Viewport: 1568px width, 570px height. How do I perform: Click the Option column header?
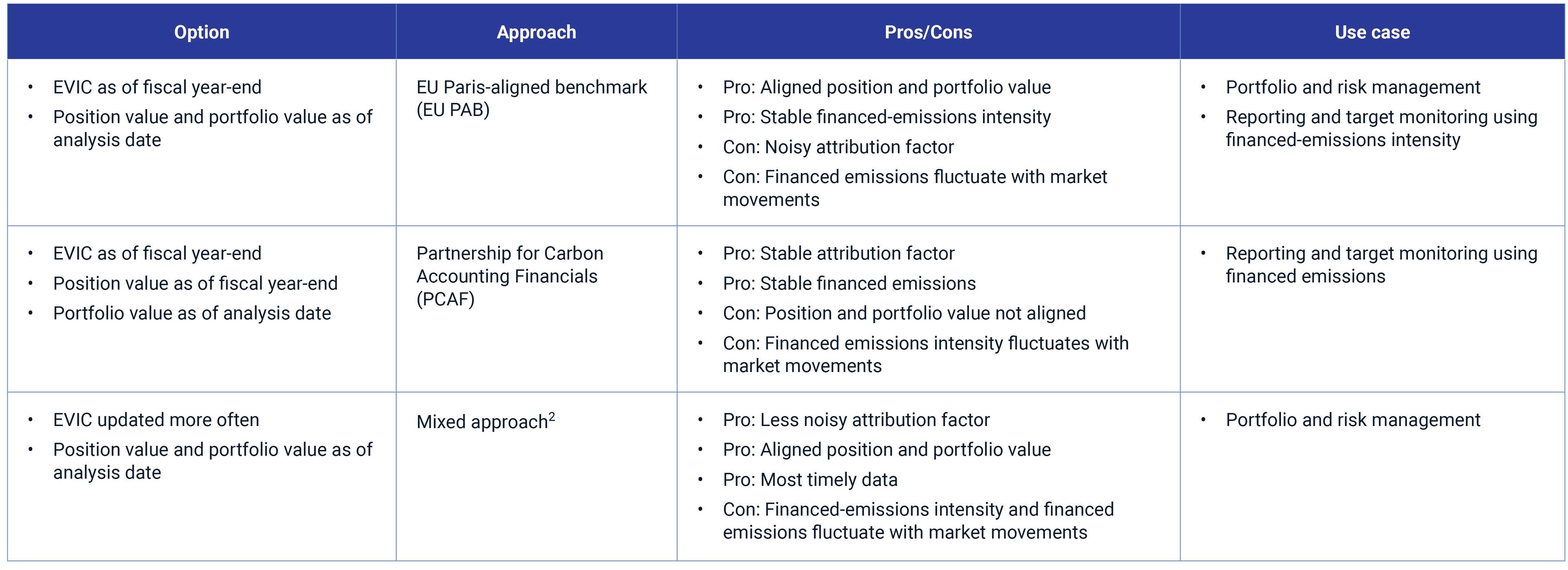pyautogui.click(x=201, y=32)
